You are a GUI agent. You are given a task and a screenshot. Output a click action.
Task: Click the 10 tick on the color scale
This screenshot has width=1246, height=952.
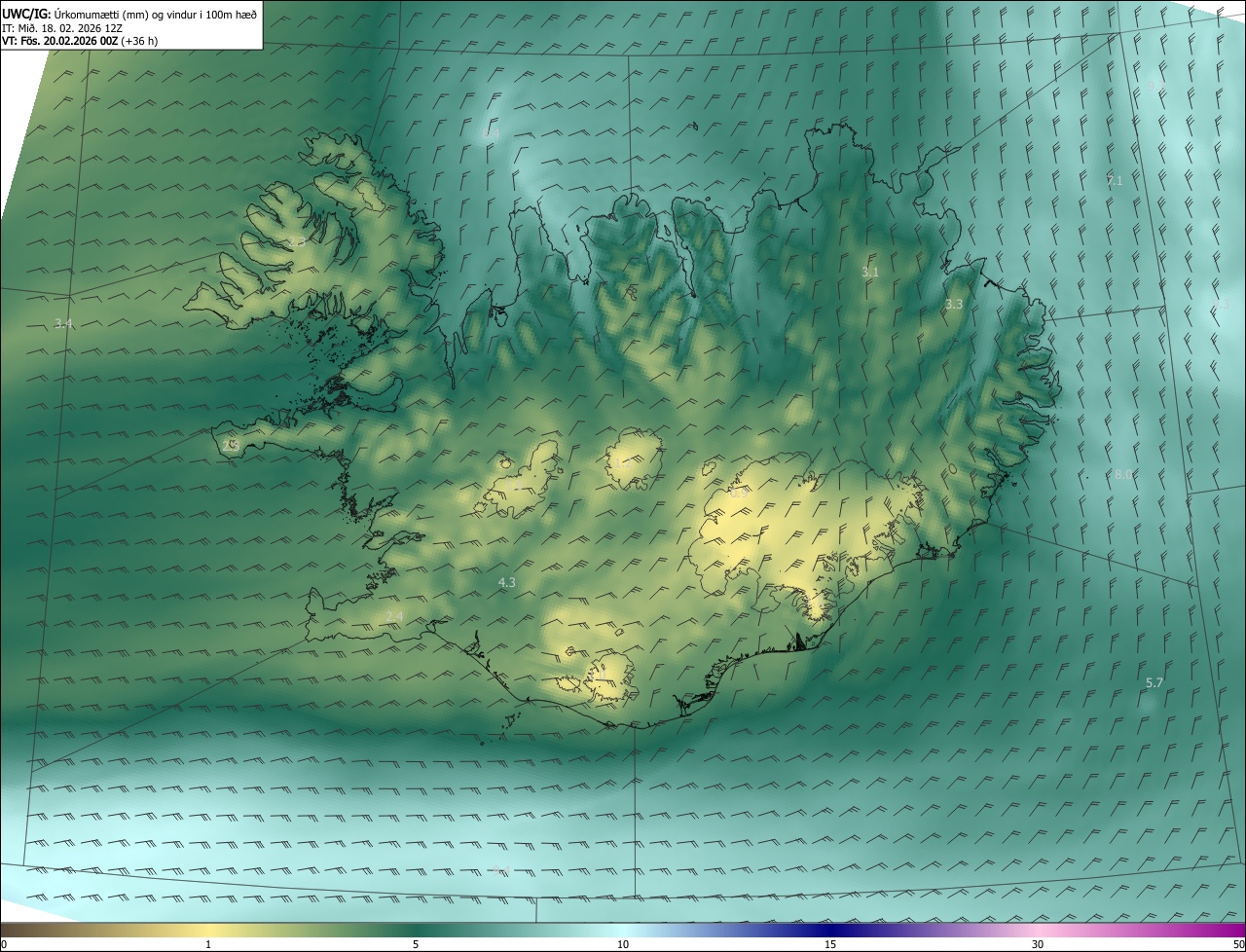tap(623, 944)
